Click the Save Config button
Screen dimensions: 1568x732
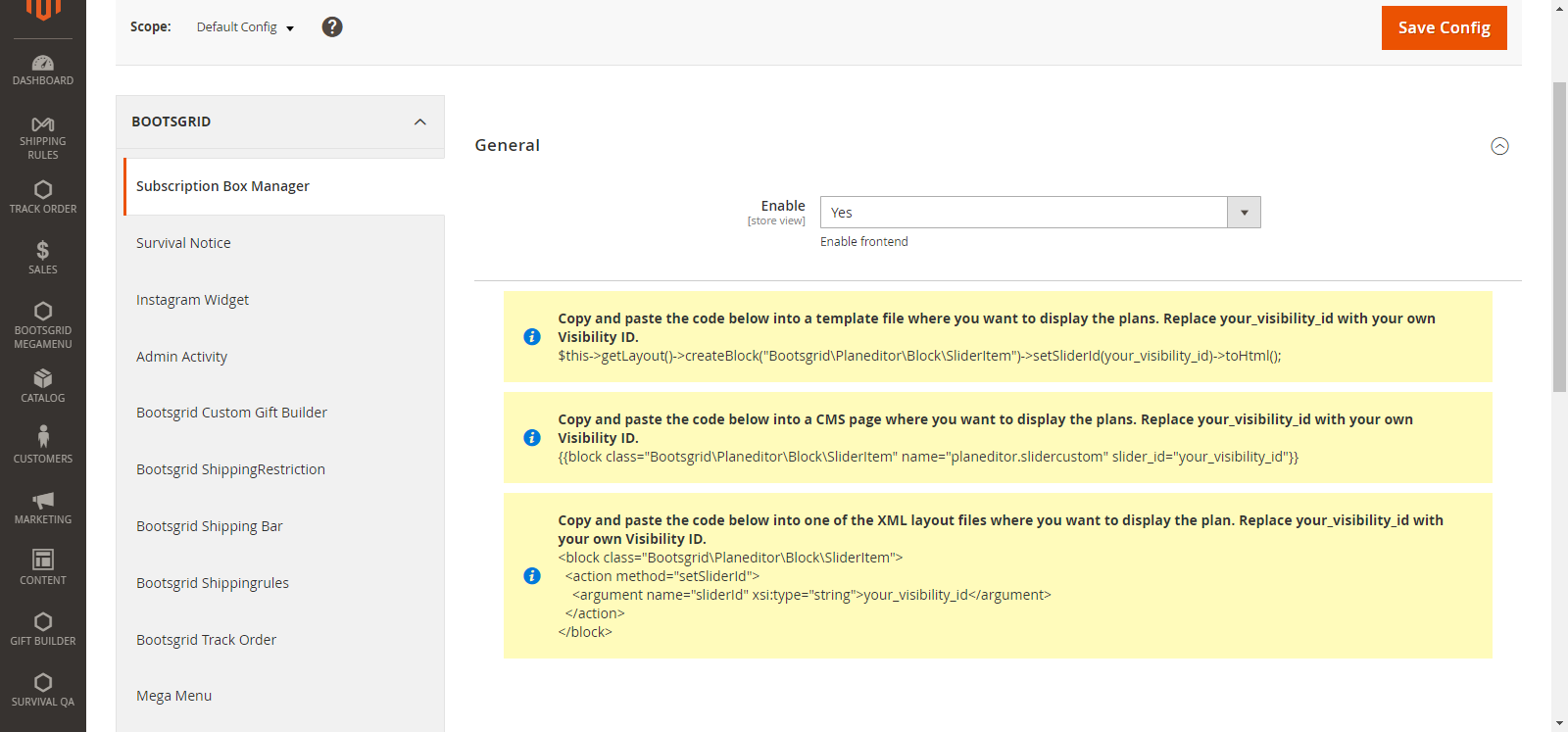[x=1444, y=27]
